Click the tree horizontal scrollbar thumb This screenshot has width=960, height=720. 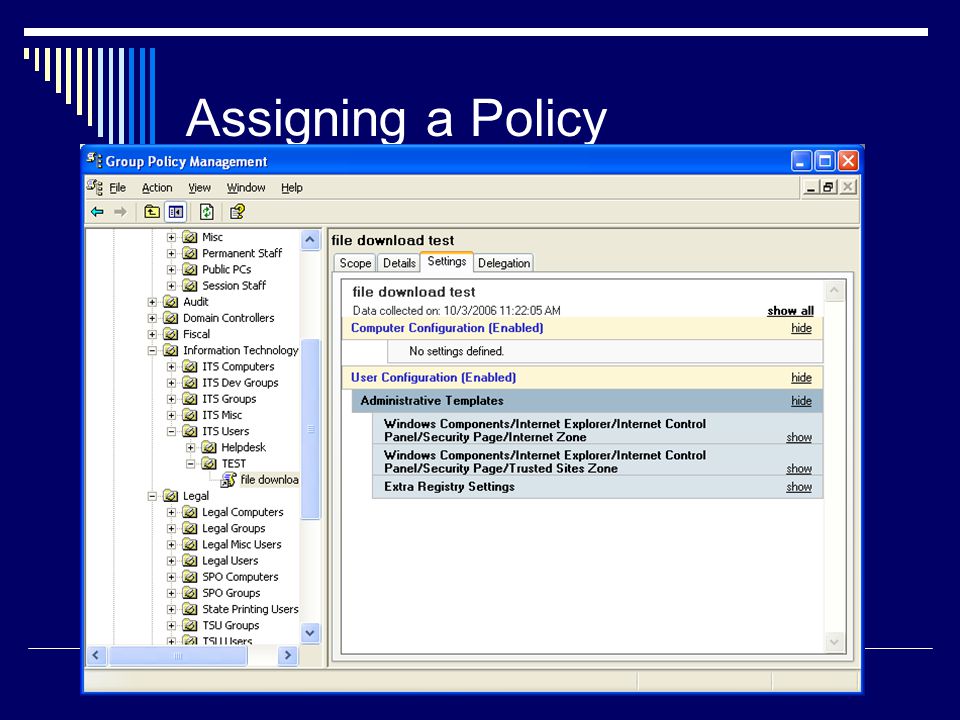178,656
